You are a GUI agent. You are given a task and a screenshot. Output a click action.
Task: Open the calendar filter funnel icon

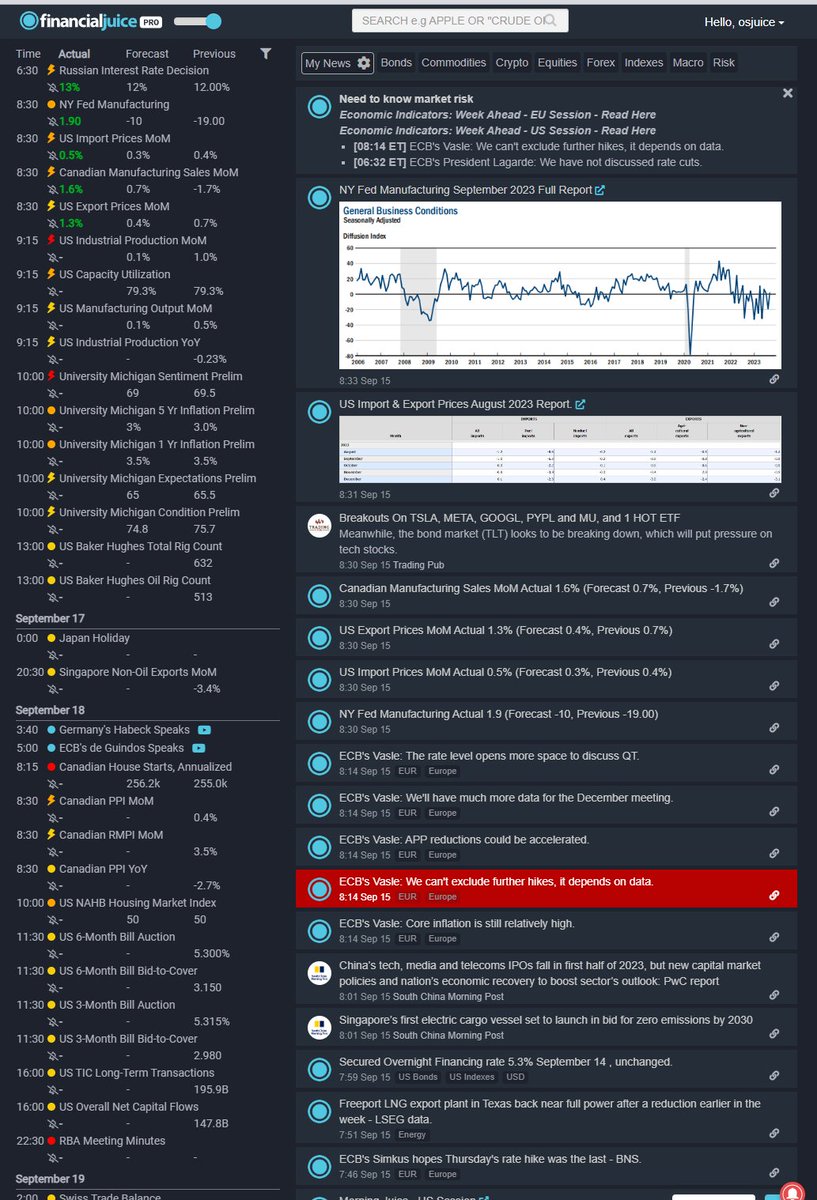click(265, 53)
